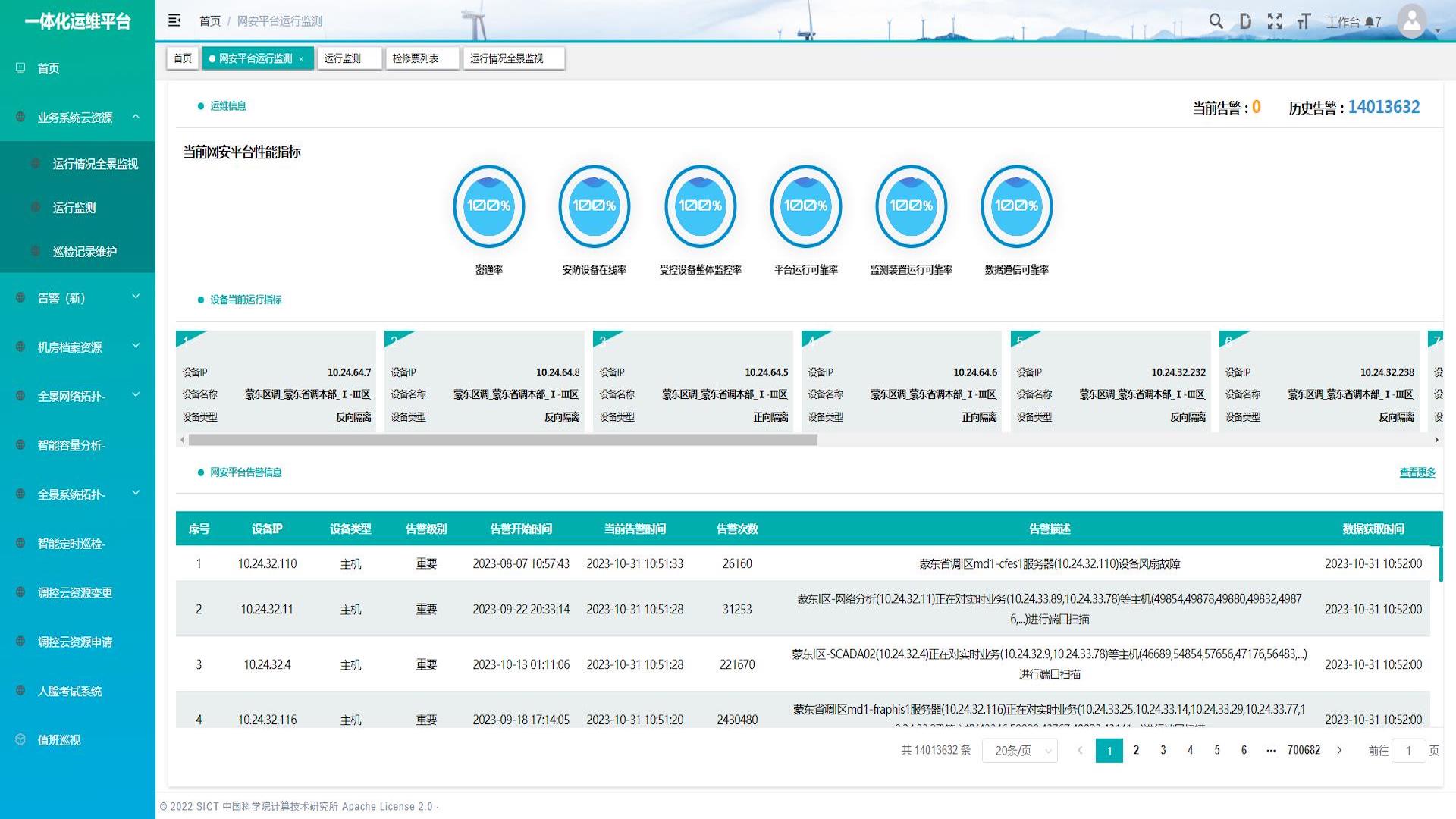Click the search magnifier icon in header
The height and width of the screenshot is (819, 1456).
[x=1216, y=21]
